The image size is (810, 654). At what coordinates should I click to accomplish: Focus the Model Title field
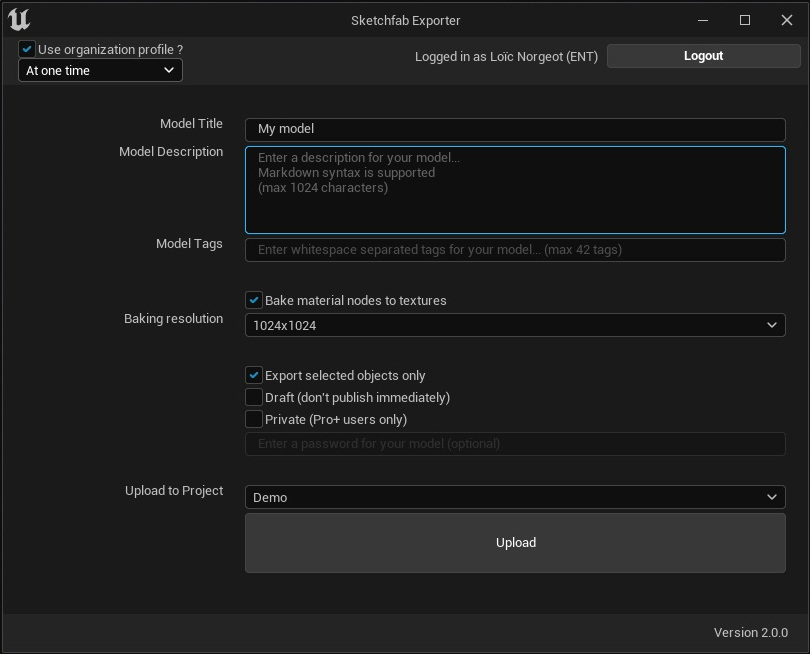point(515,129)
